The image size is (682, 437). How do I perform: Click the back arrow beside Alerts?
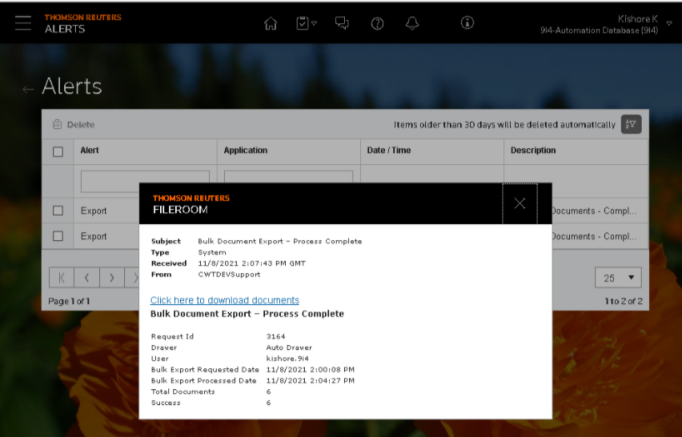point(28,89)
